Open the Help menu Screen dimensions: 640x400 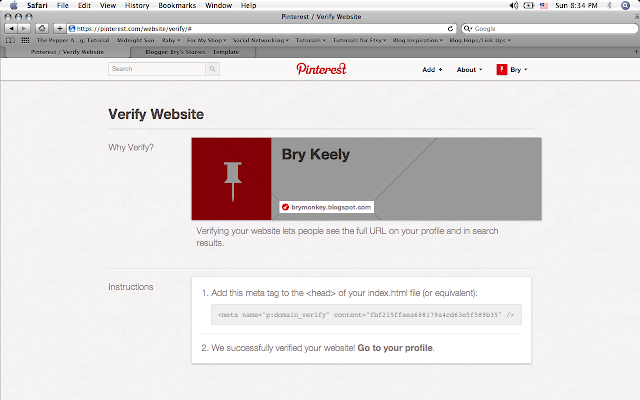(248, 5)
